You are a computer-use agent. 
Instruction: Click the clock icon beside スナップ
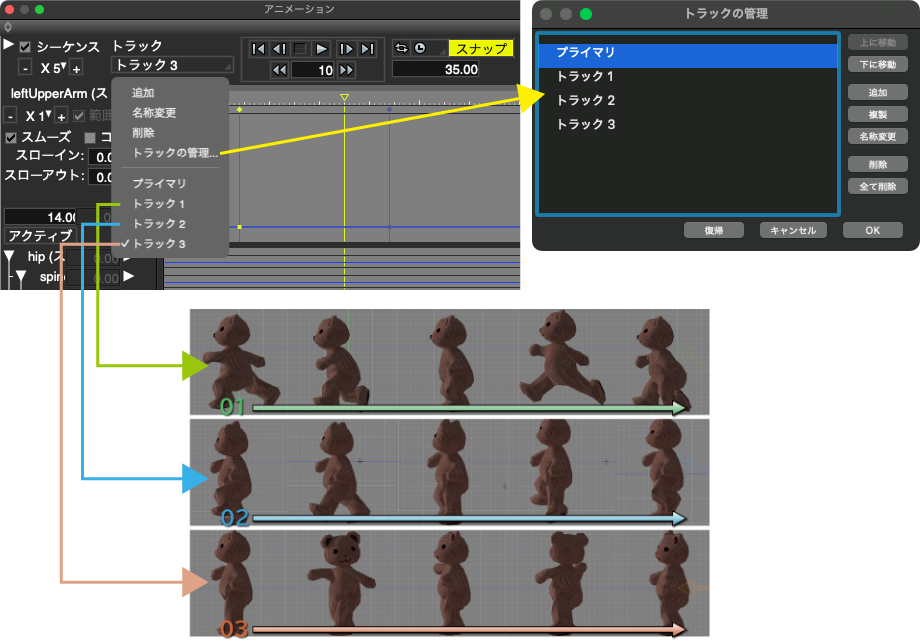point(420,48)
